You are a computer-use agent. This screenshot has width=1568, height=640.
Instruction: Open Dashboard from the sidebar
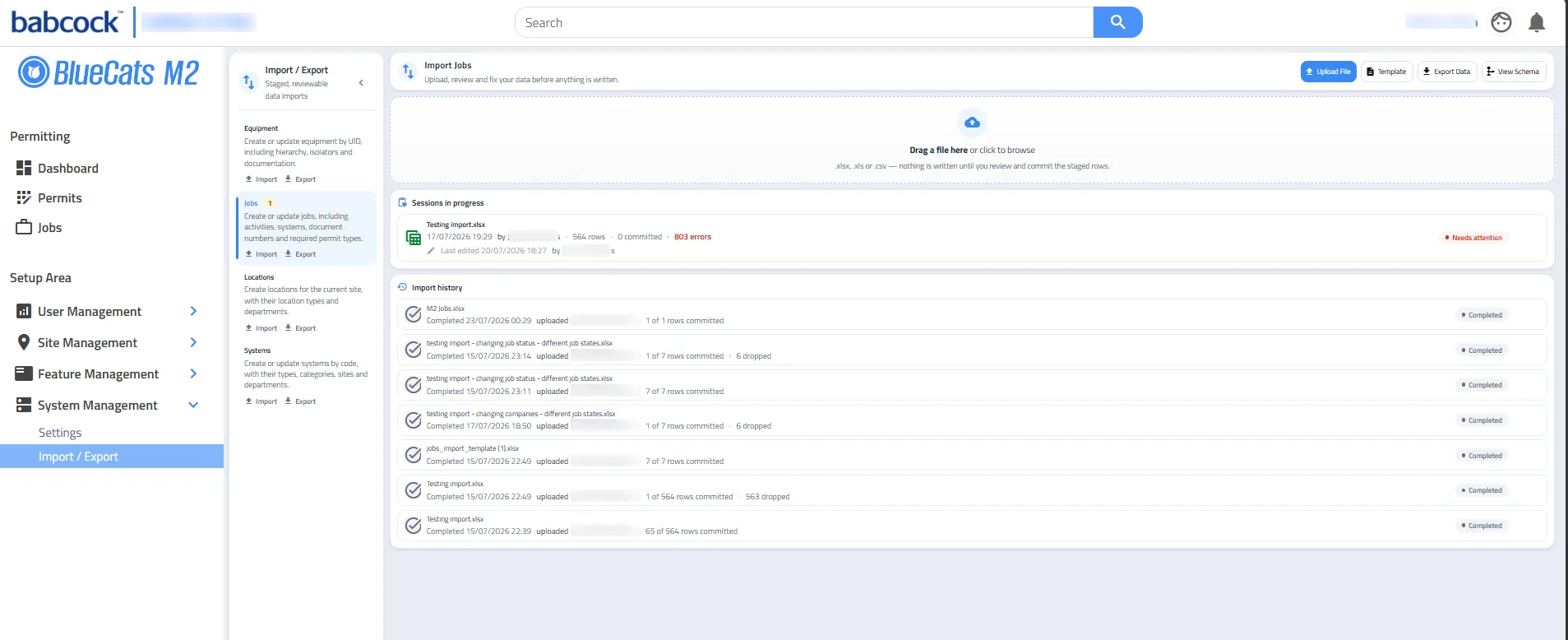(x=68, y=168)
